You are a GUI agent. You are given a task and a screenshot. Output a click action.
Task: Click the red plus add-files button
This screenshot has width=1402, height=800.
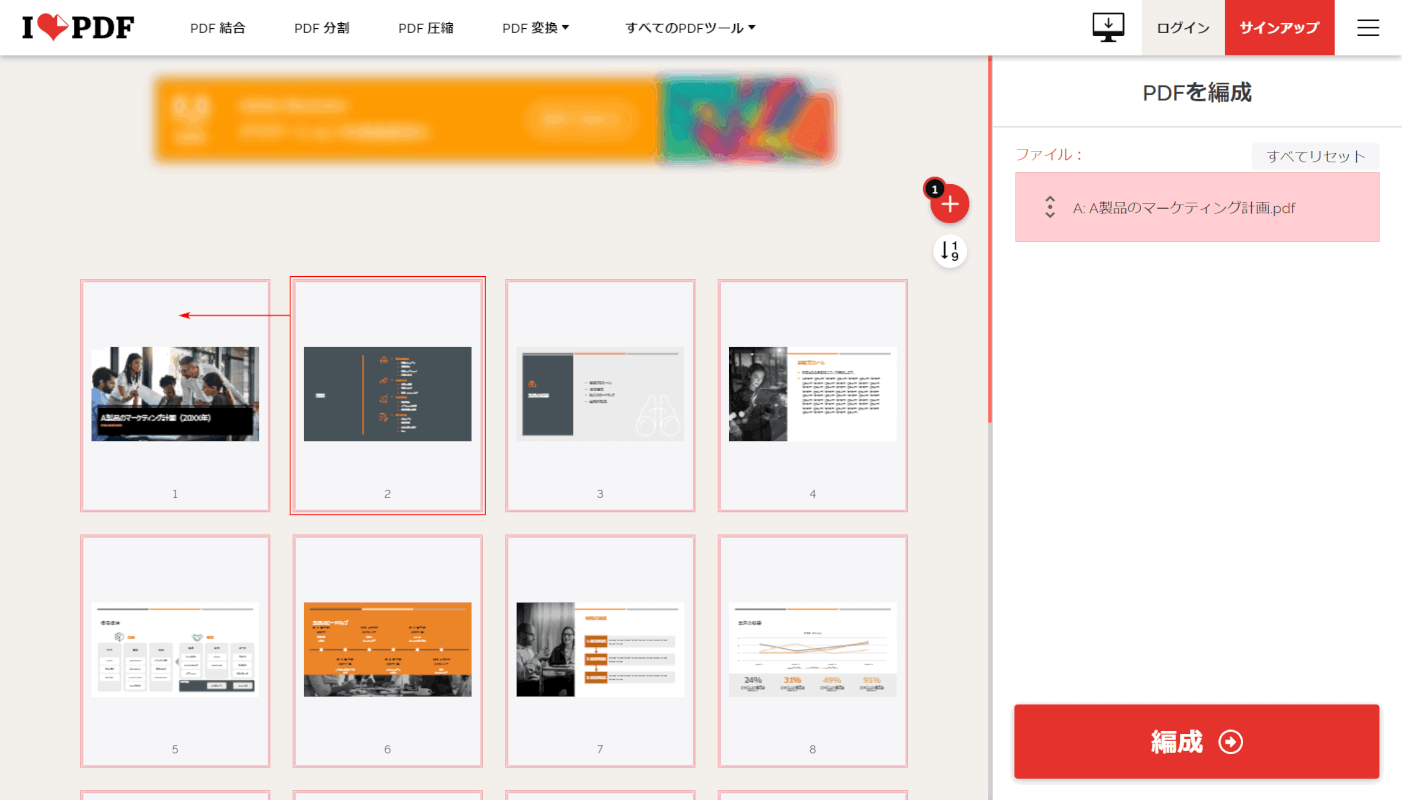(x=950, y=204)
